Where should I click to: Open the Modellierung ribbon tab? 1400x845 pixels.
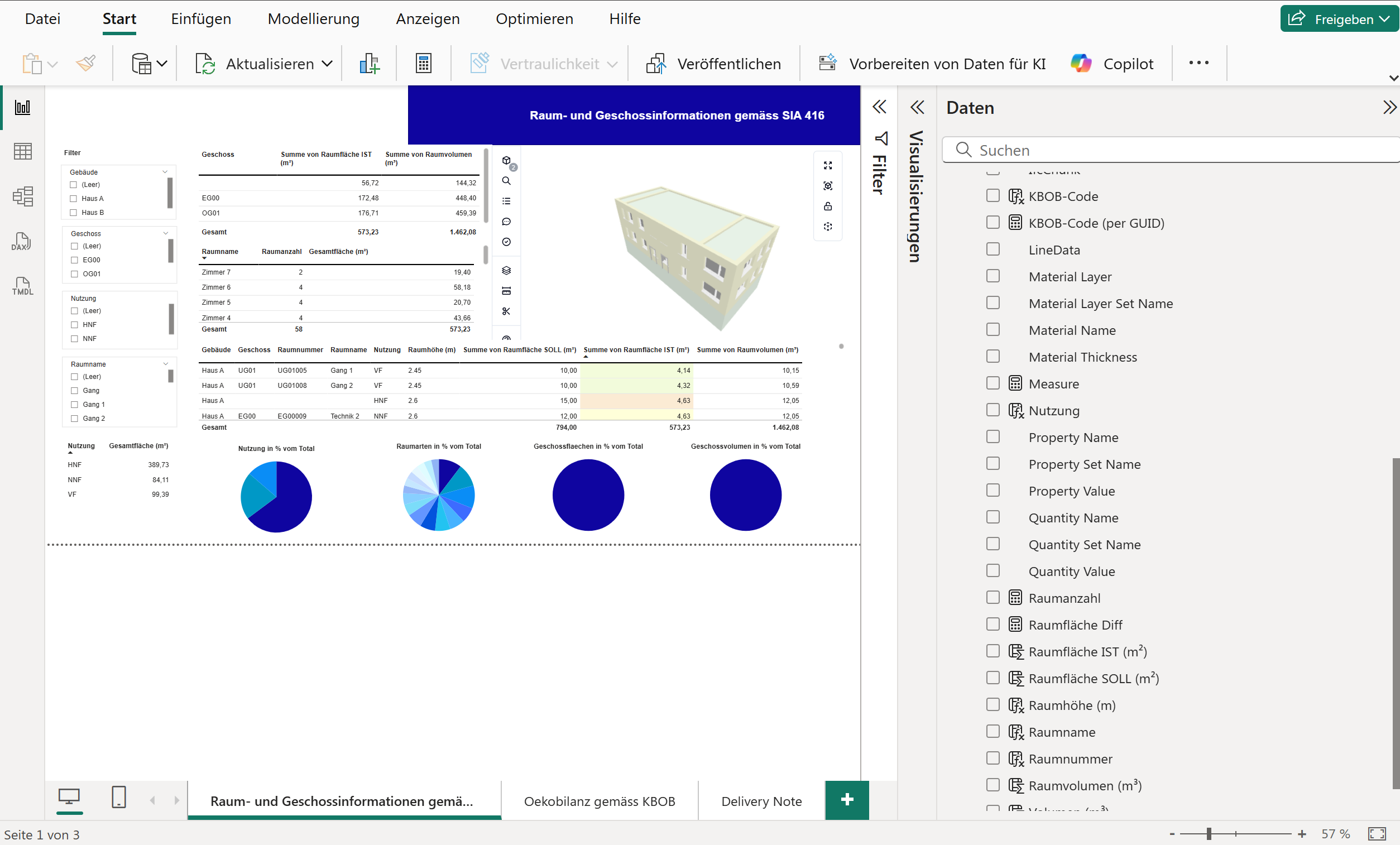(x=313, y=19)
